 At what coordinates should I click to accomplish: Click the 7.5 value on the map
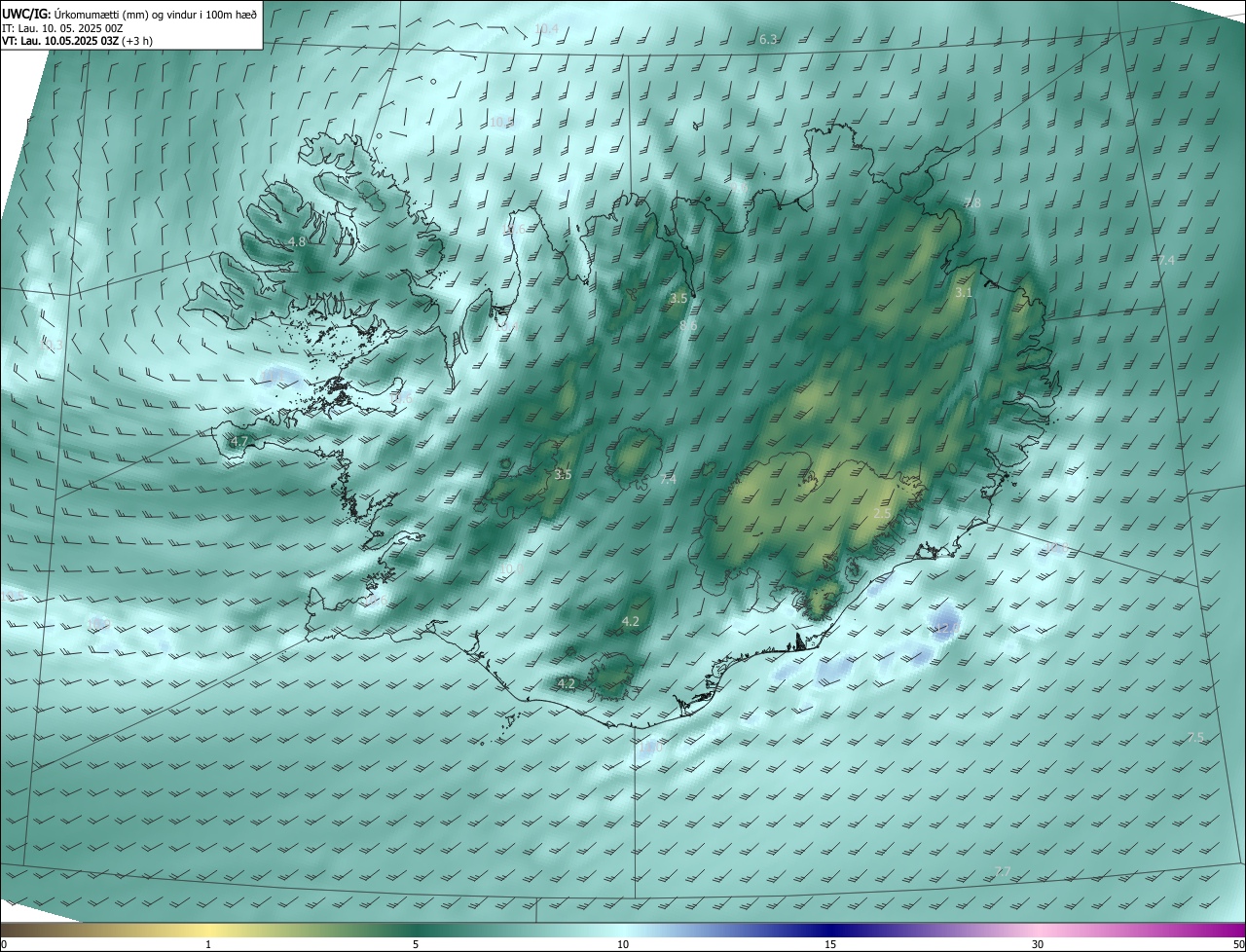point(1196,738)
